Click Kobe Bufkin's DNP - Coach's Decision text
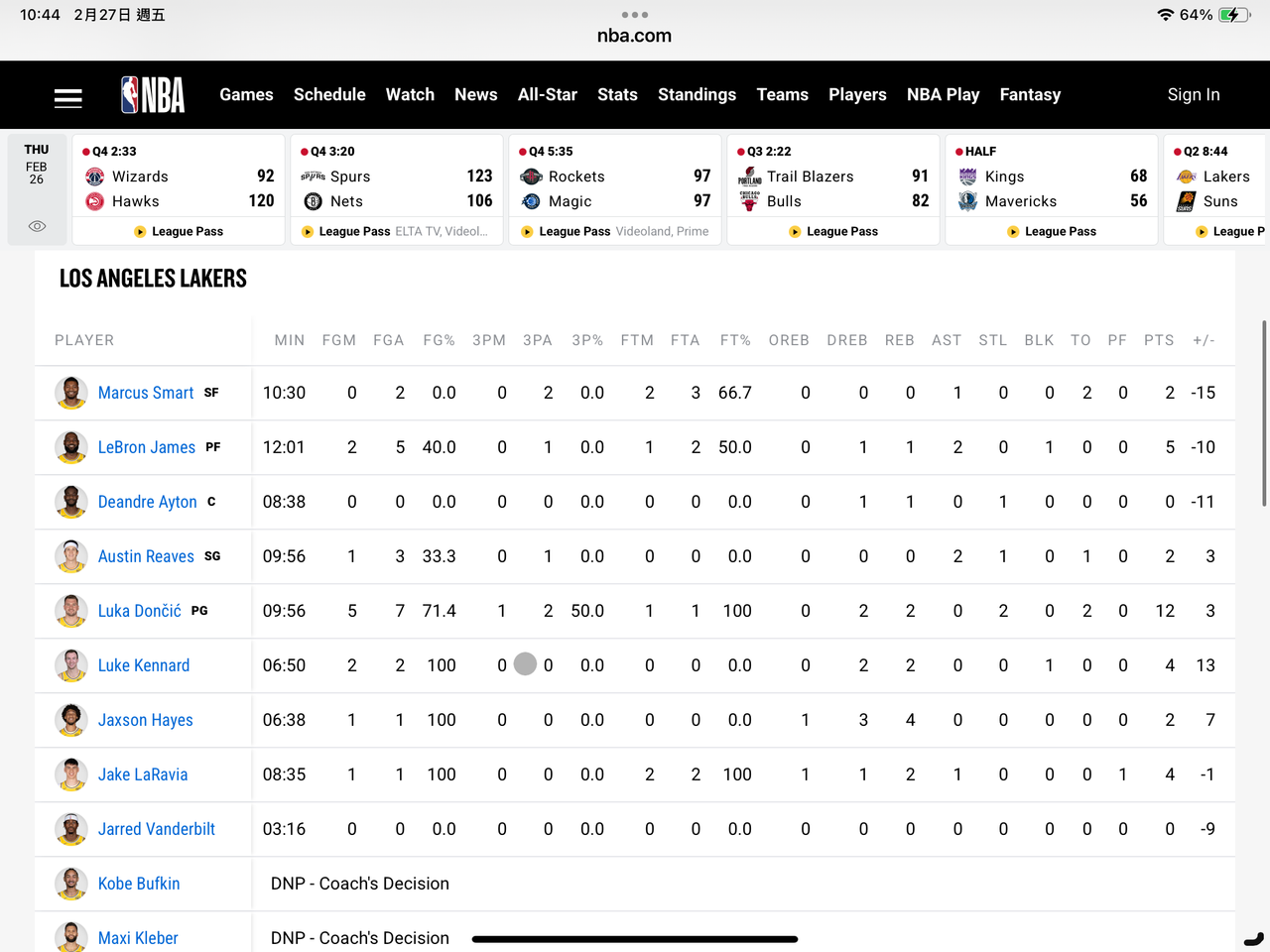The image size is (1270, 952). (360, 884)
